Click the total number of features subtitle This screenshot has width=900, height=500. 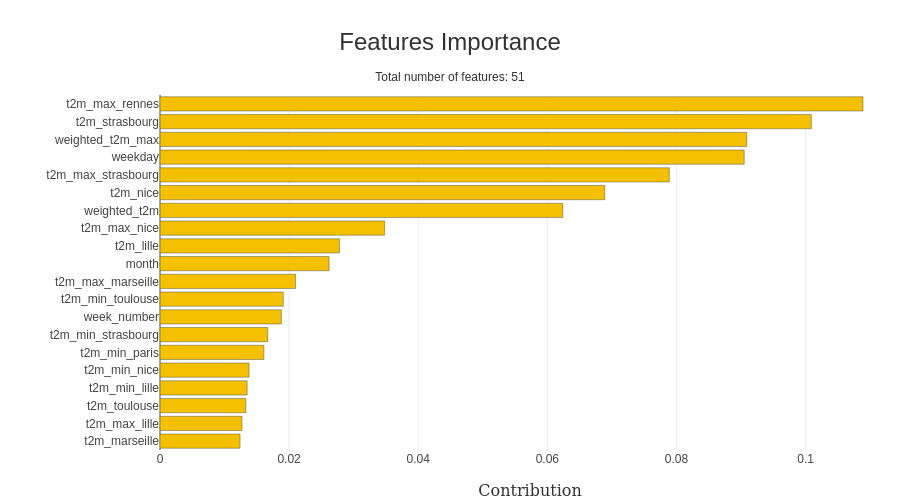[450, 77]
